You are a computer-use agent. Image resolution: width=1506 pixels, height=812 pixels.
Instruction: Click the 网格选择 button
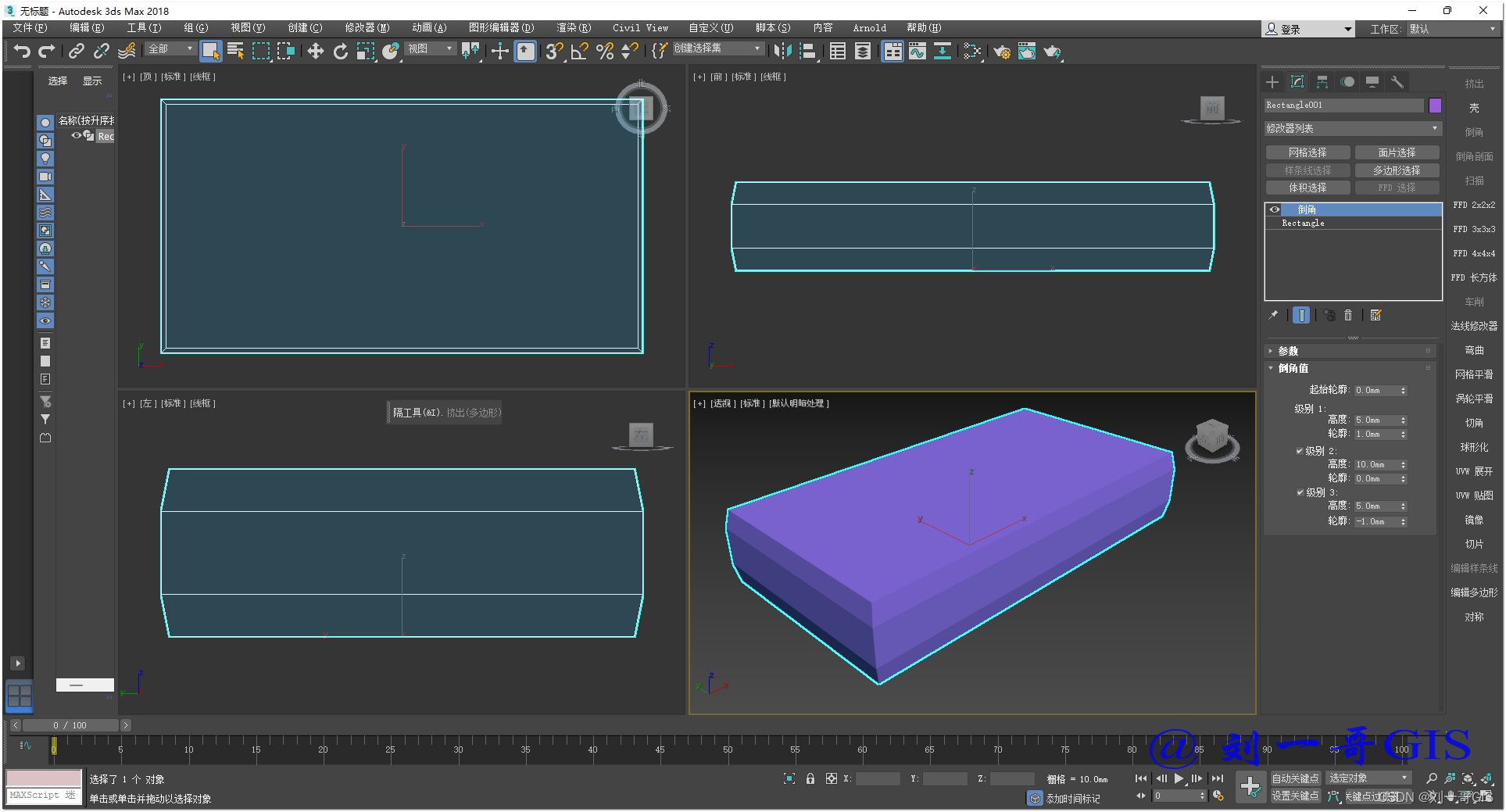coord(1307,152)
